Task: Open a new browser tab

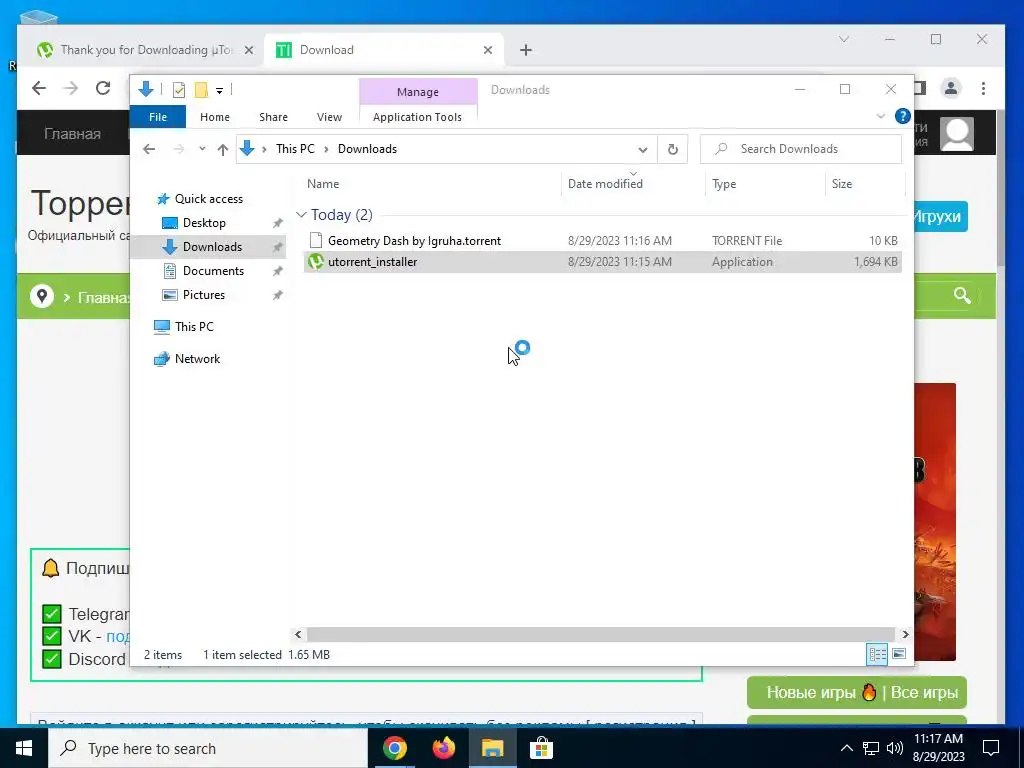Action: [526, 50]
